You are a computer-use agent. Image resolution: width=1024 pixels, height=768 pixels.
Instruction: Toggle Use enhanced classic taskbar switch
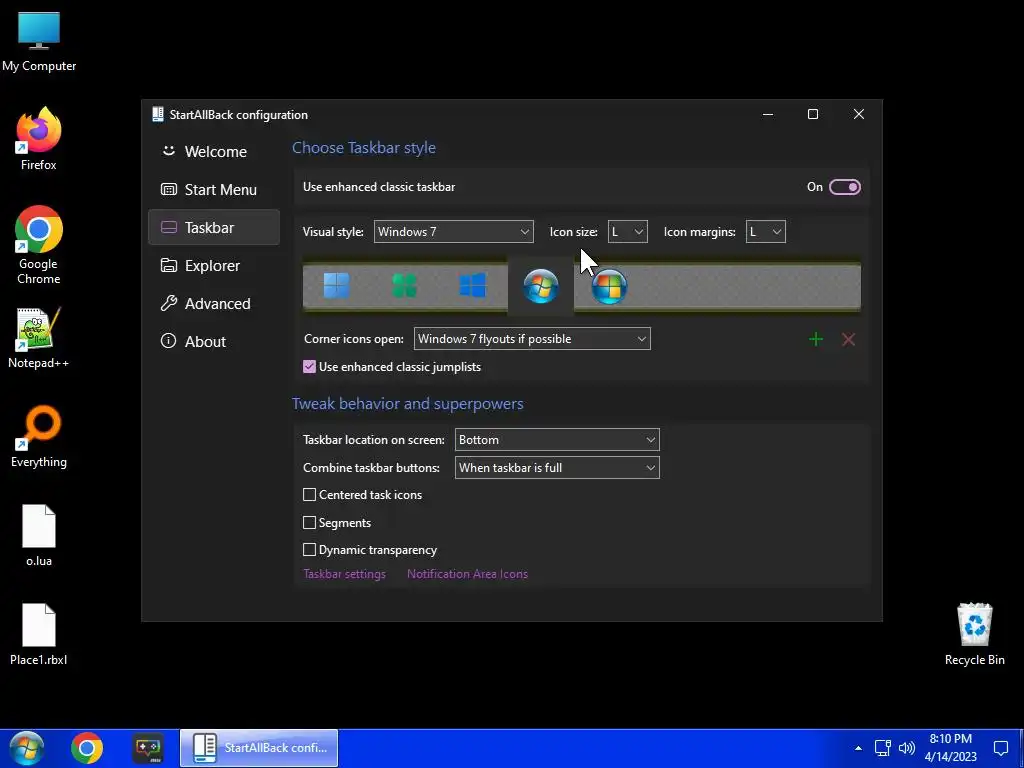coord(844,187)
